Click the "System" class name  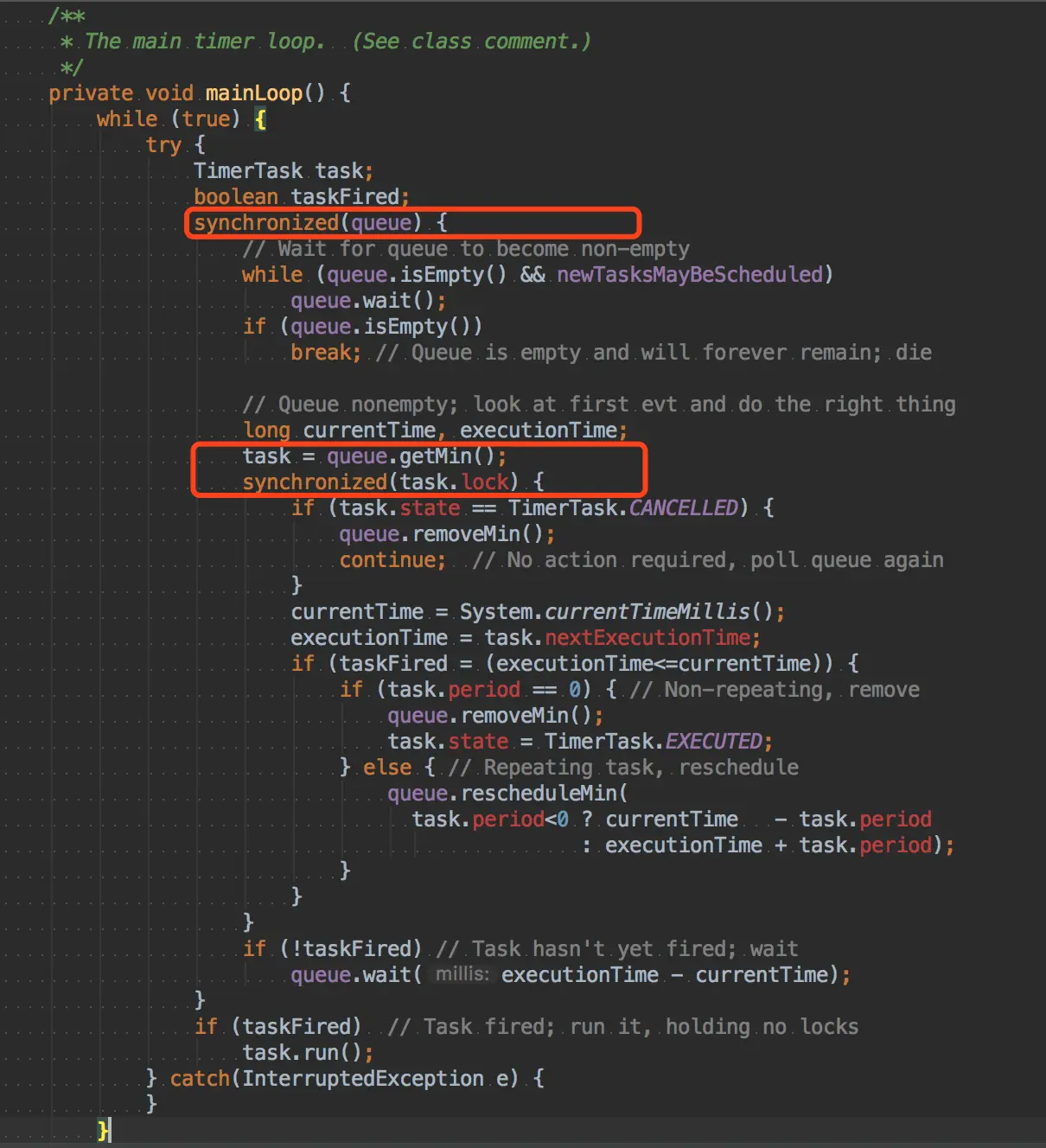tap(495, 612)
